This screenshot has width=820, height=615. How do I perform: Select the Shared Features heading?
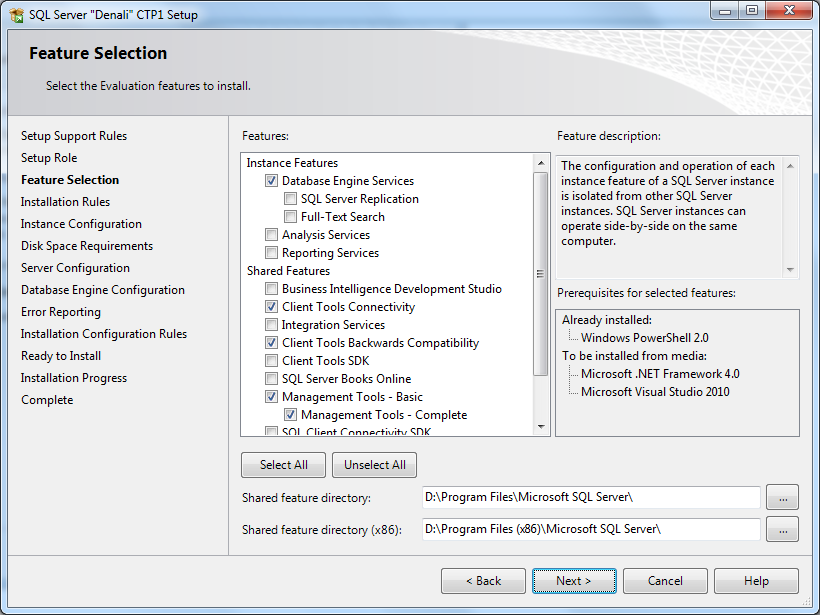point(288,271)
